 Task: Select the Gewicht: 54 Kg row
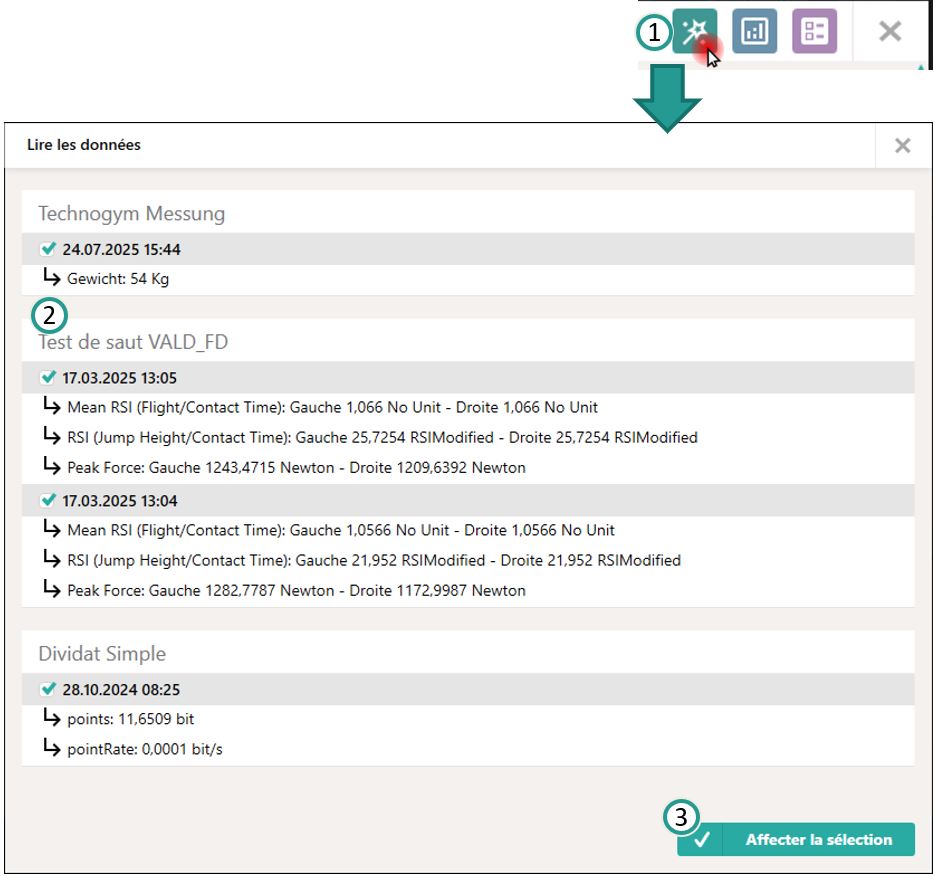tap(117, 279)
